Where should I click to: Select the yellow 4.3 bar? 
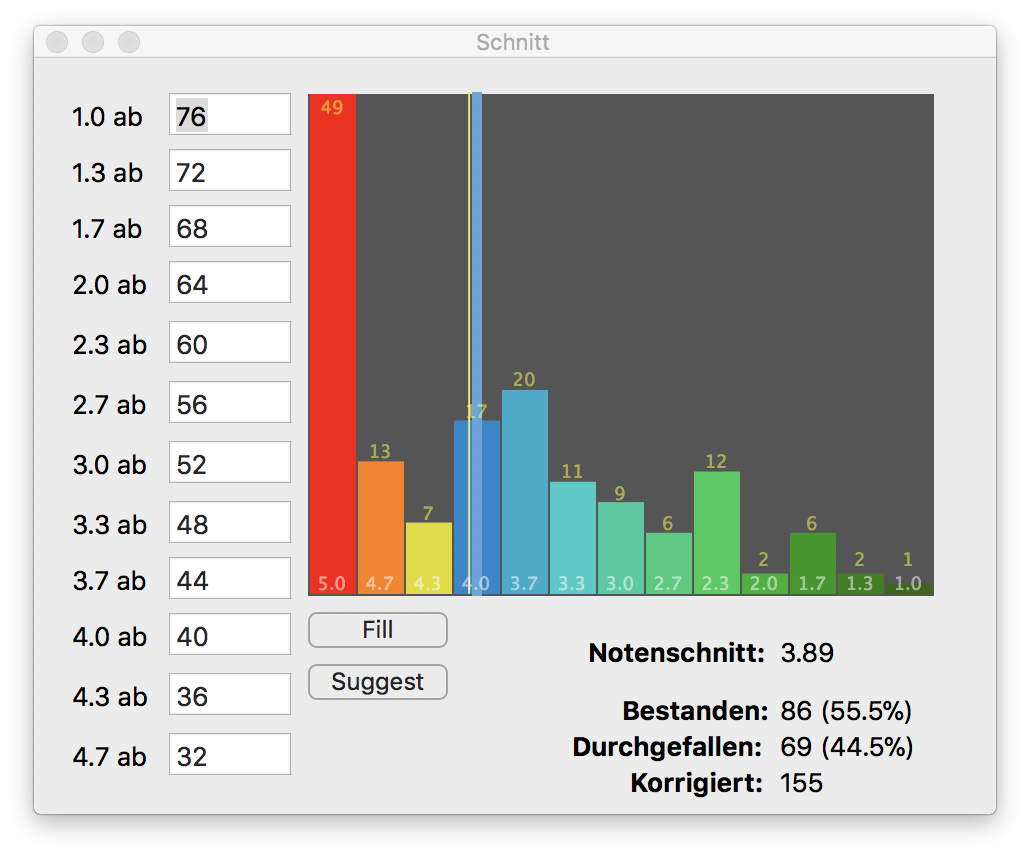pos(428,558)
